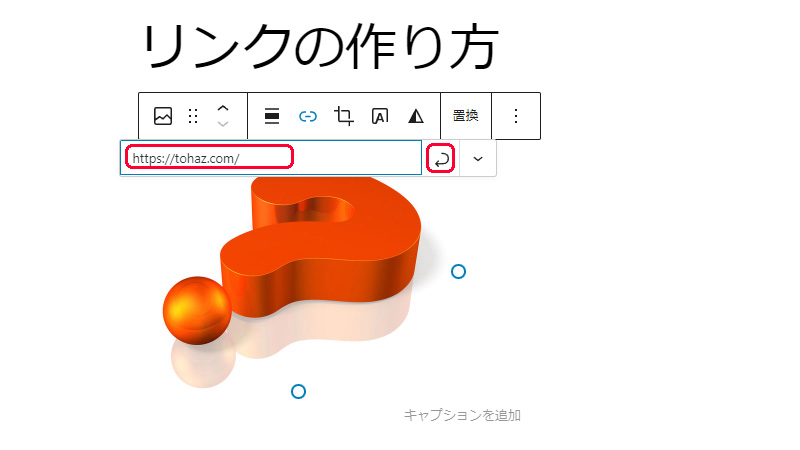Viewport: 800px width, 450px height.
Task: Click the image's right-side resize handle
Action: (459, 271)
